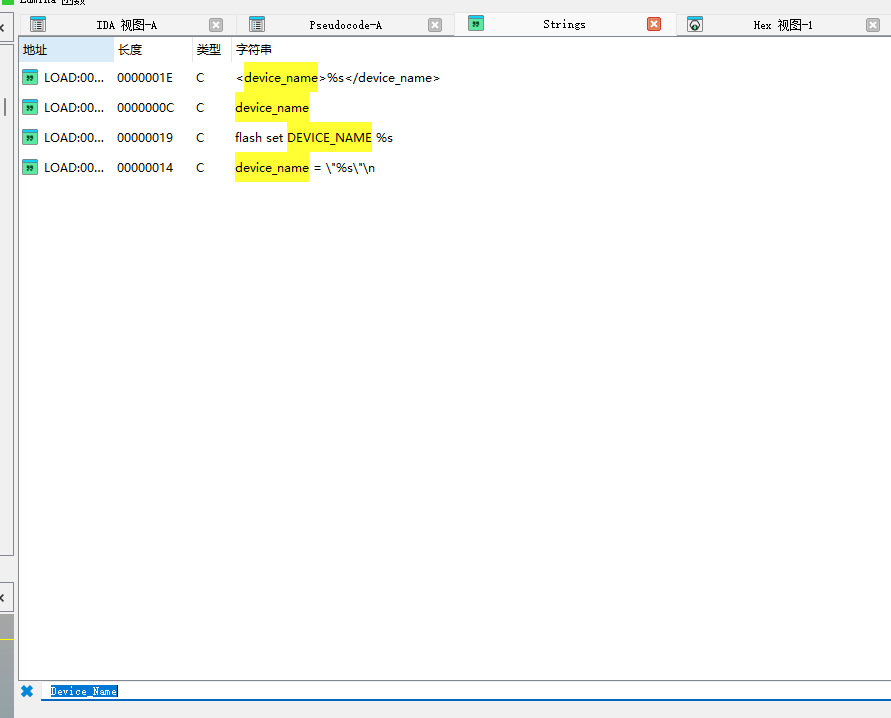Click string icon of flash set DEVICE_NAME row
The height and width of the screenshot is (718, 891).
[30, 137]
